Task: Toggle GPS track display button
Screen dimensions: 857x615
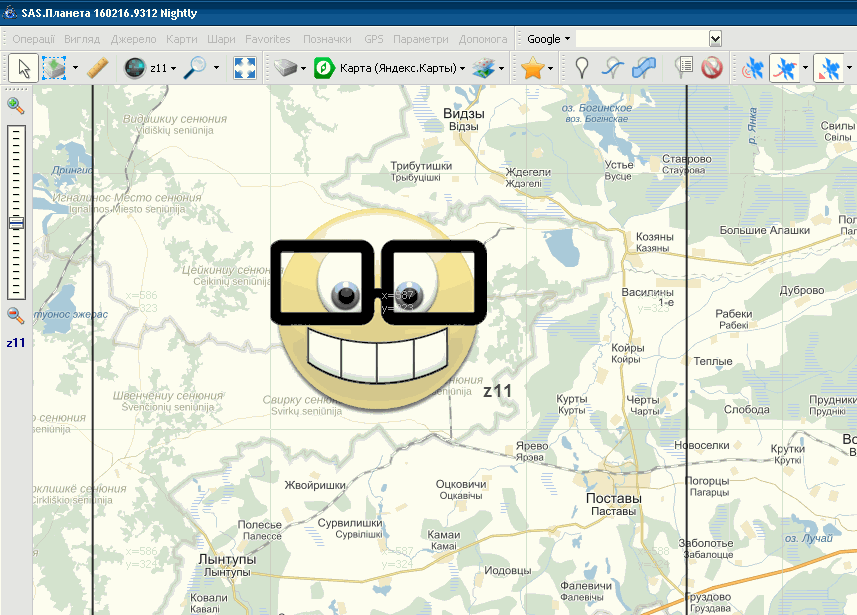Action: pyautogui.click(x=784, y=68)
